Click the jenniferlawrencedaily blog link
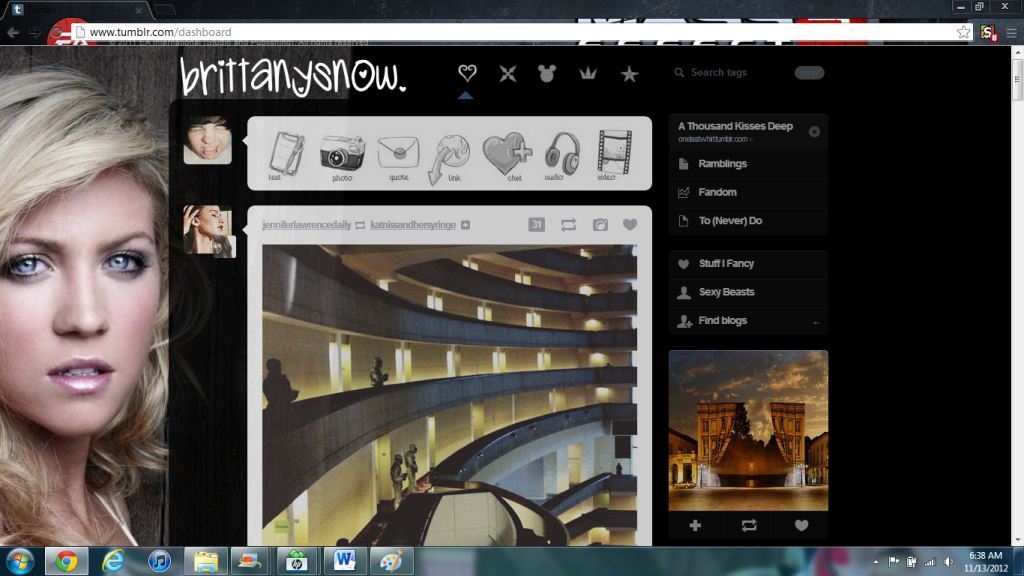Image resolution: width=1024 pixels, height=576 pixels. click(307, 225)
